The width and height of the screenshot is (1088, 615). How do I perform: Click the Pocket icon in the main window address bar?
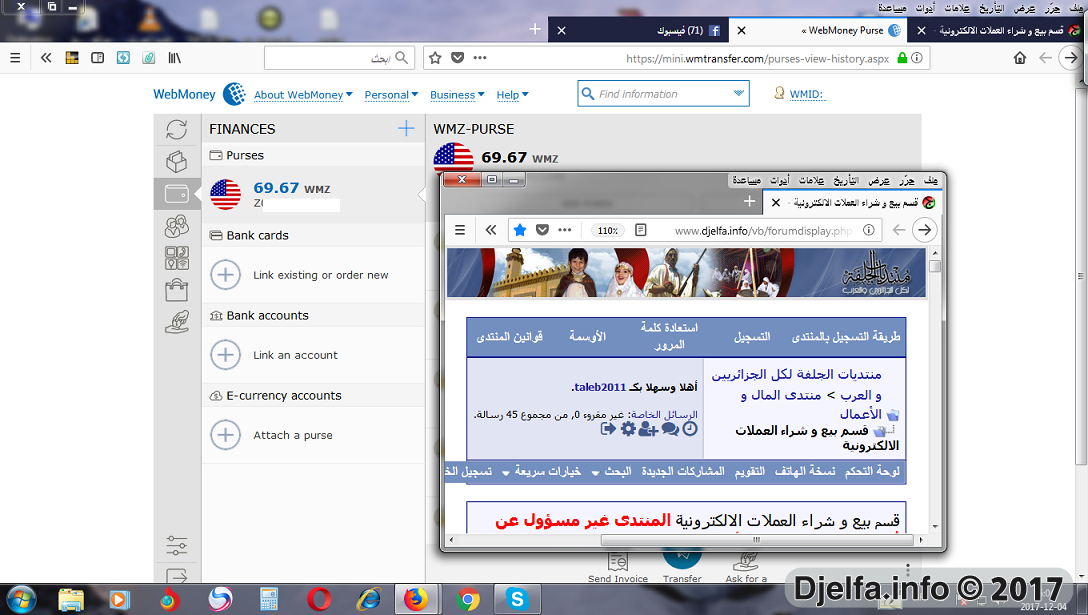[x=457, y=58]
